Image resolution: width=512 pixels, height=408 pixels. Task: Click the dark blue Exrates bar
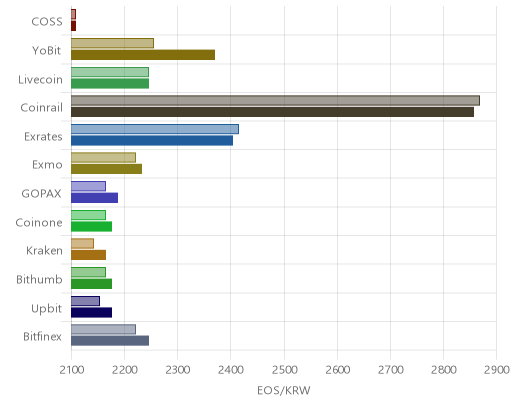coord(152,141)
